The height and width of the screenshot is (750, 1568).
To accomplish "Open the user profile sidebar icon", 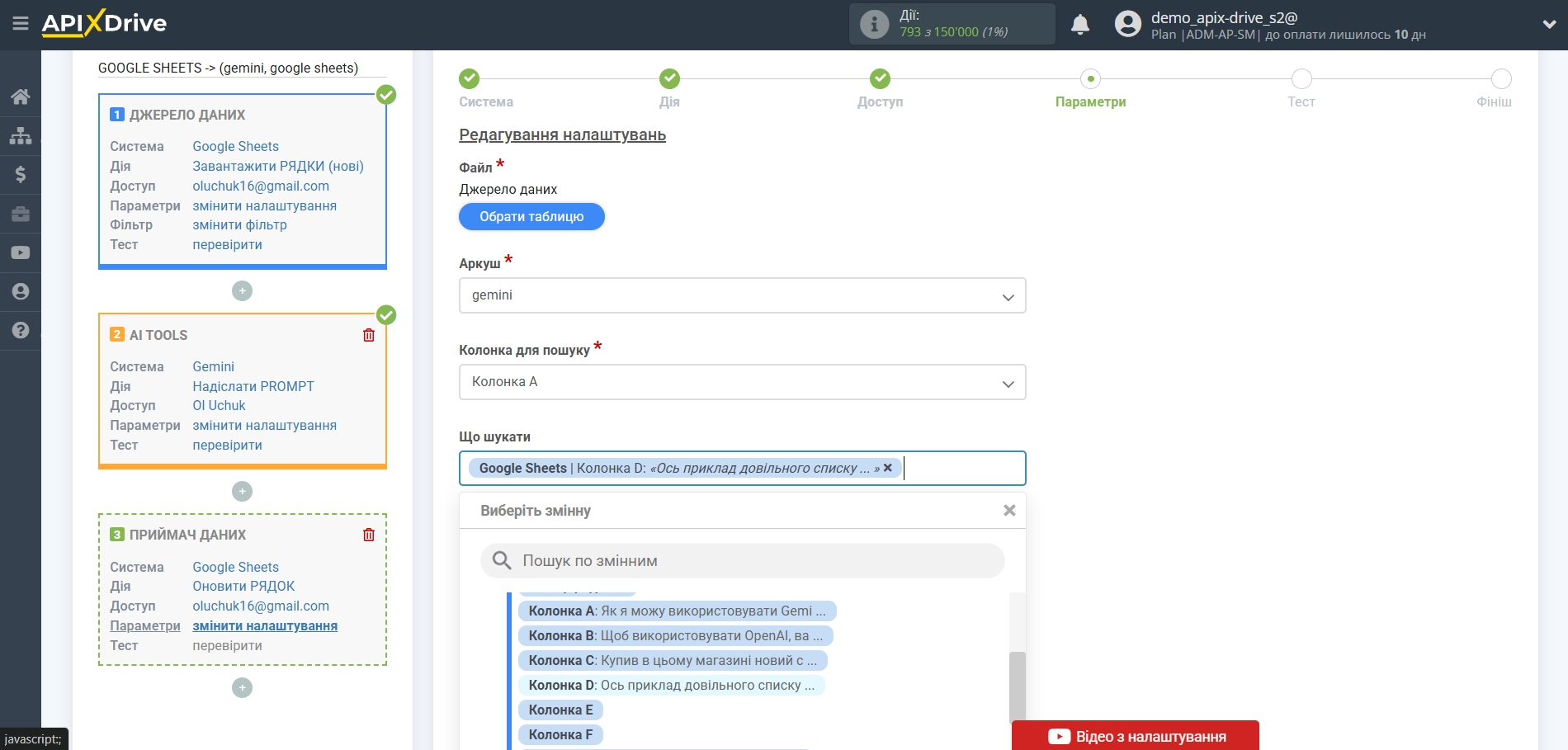I will (21, 291).
